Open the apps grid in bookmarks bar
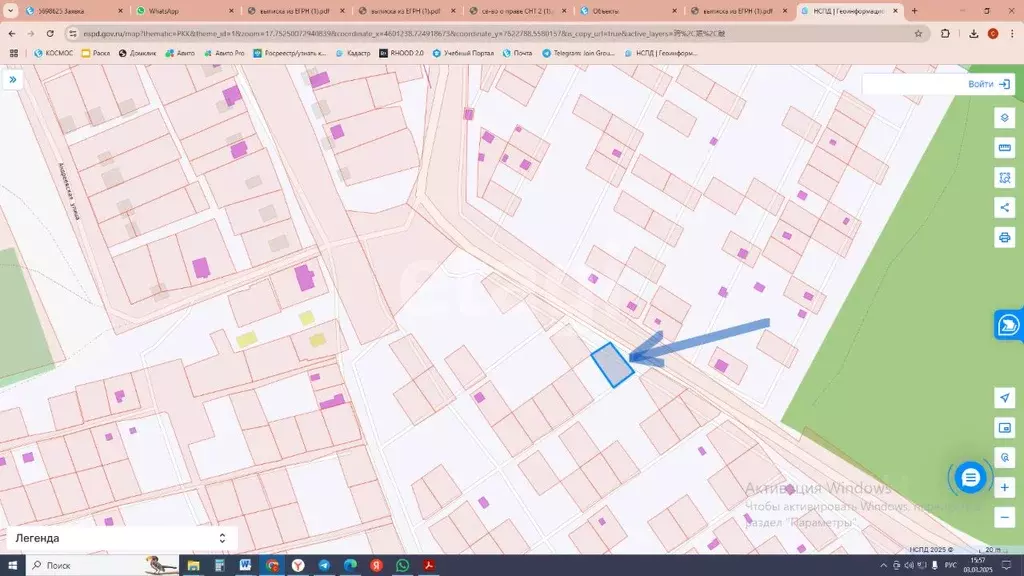 pos(14,54)
